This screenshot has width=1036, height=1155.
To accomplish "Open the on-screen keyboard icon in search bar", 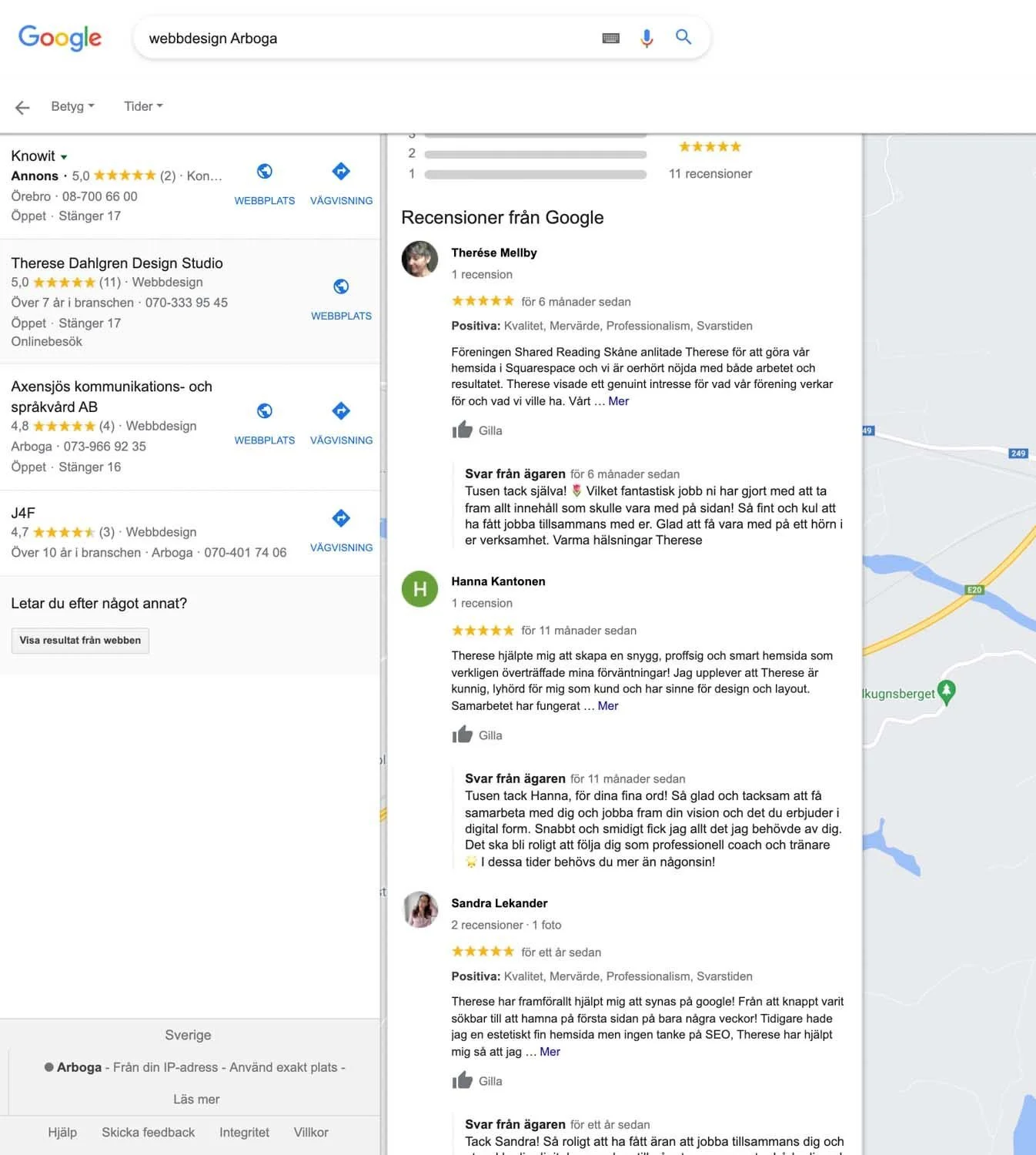I will pyautogui.click(x=610, y=37).
